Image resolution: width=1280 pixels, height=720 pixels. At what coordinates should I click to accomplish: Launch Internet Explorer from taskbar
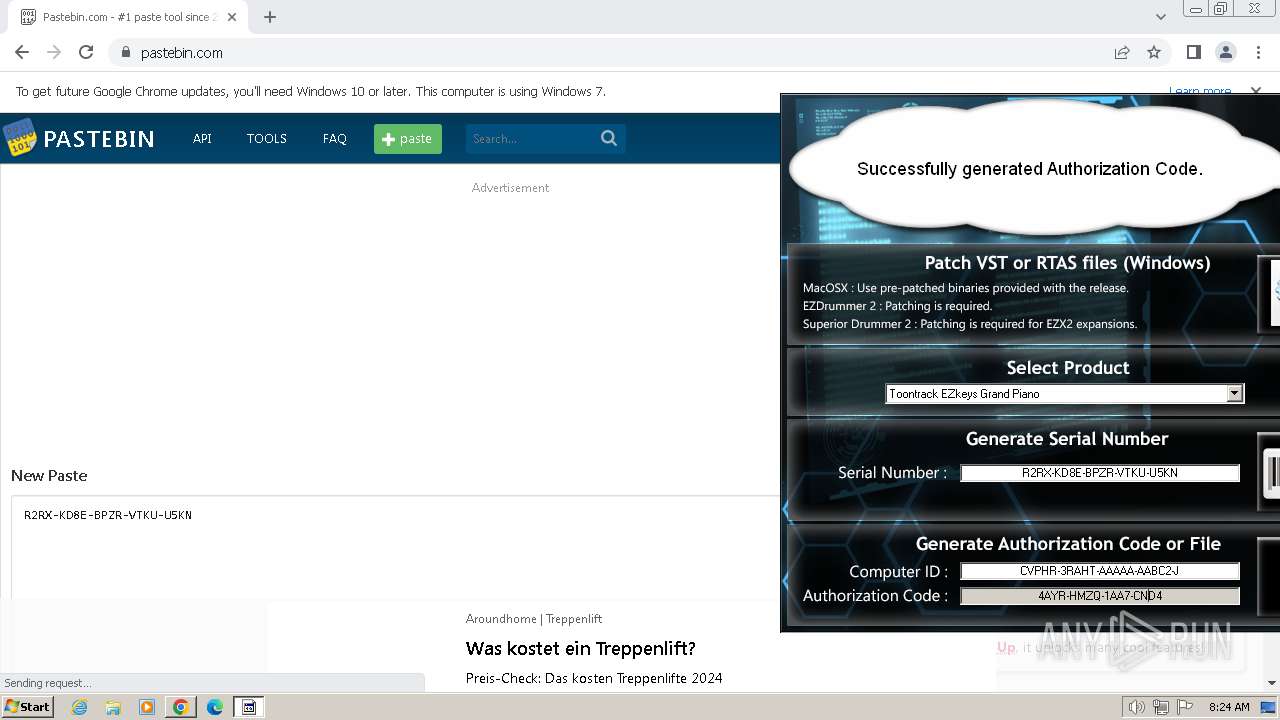tap(79, 707)
